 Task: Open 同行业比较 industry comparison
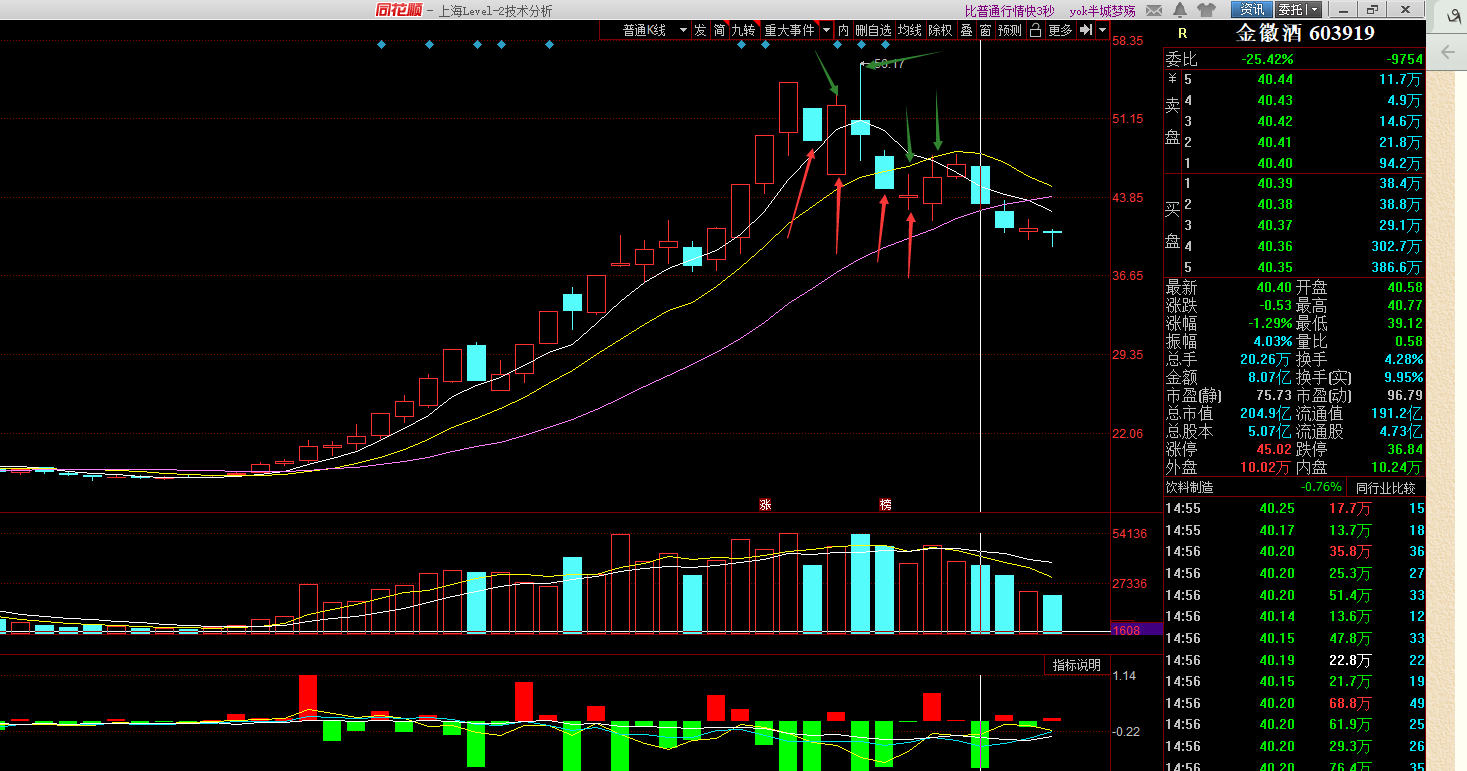click(x=1386, y=488)
